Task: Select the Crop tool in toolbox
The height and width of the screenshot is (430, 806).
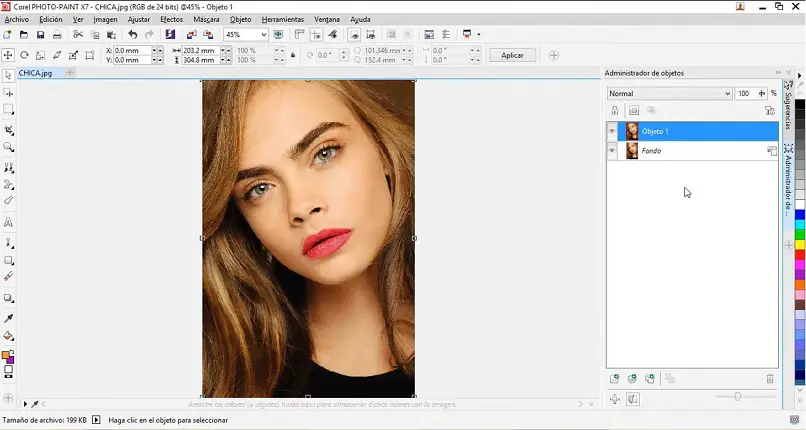Action: click(9, 130)
